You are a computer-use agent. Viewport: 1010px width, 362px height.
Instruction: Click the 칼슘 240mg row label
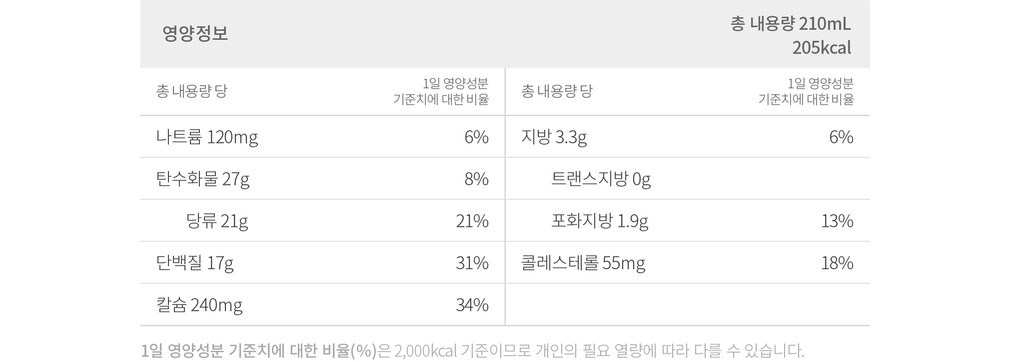[x=199, y=305]
